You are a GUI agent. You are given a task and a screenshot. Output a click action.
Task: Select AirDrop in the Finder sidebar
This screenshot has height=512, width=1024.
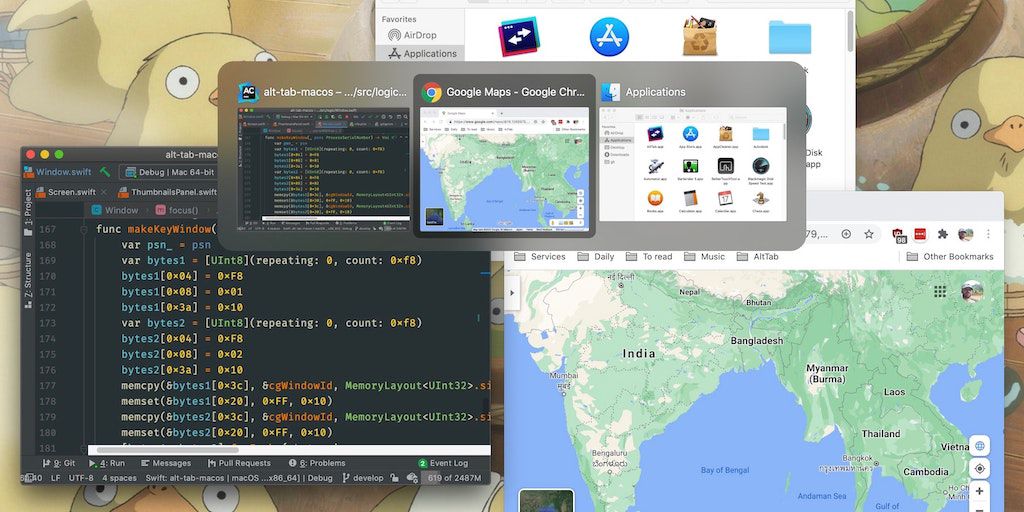click(411, 35)
